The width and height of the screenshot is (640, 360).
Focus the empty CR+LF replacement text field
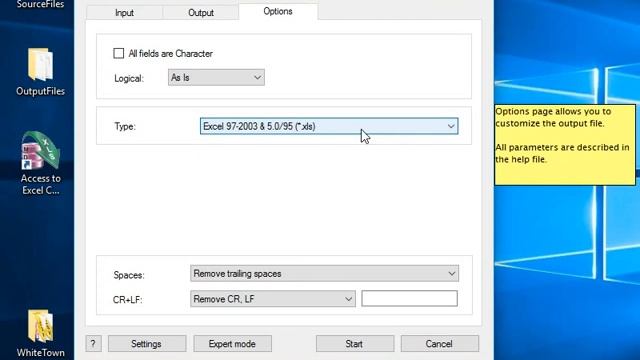click(409, 298)
